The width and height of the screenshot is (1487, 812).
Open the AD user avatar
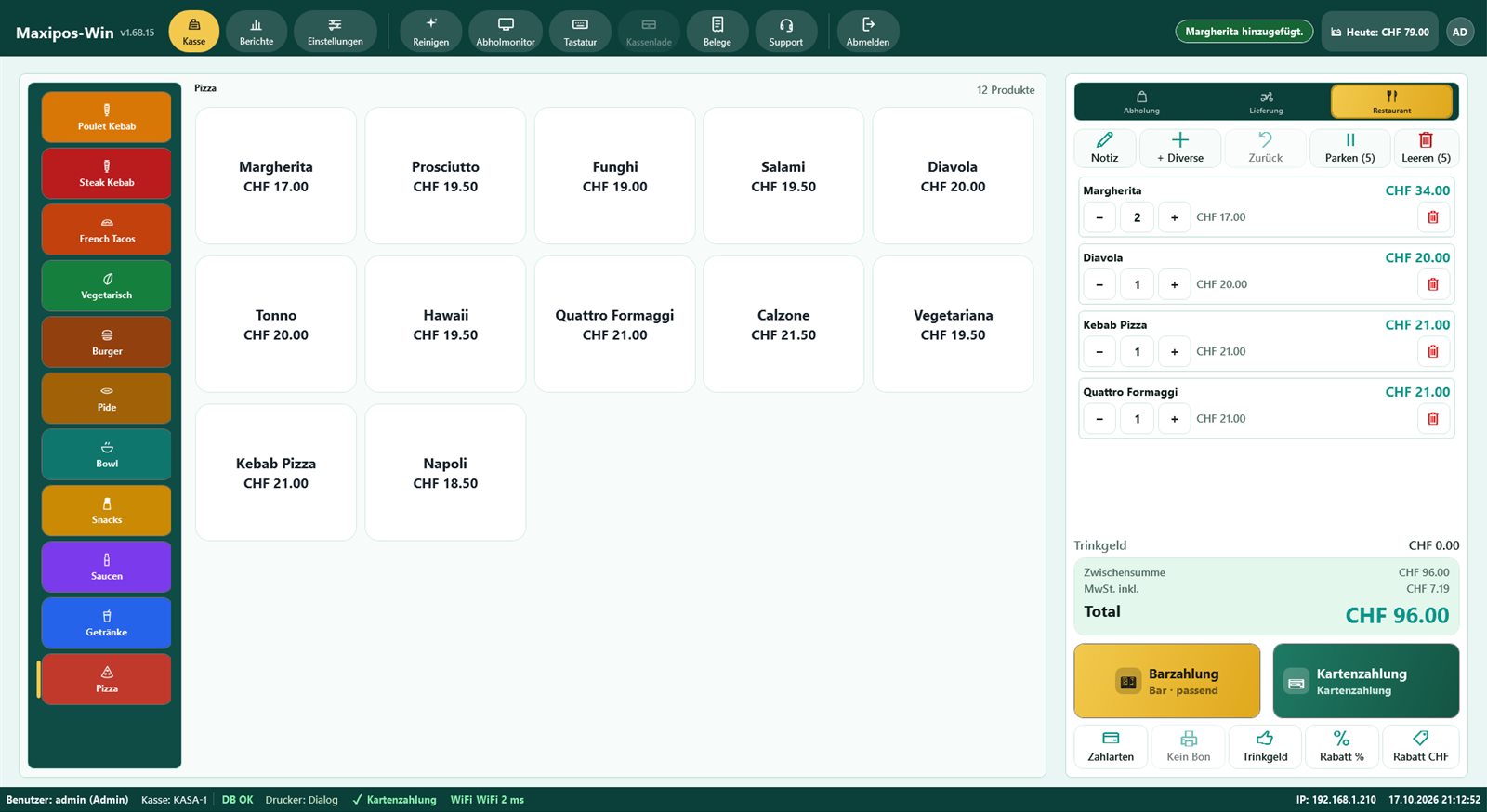pos(1460,32)
